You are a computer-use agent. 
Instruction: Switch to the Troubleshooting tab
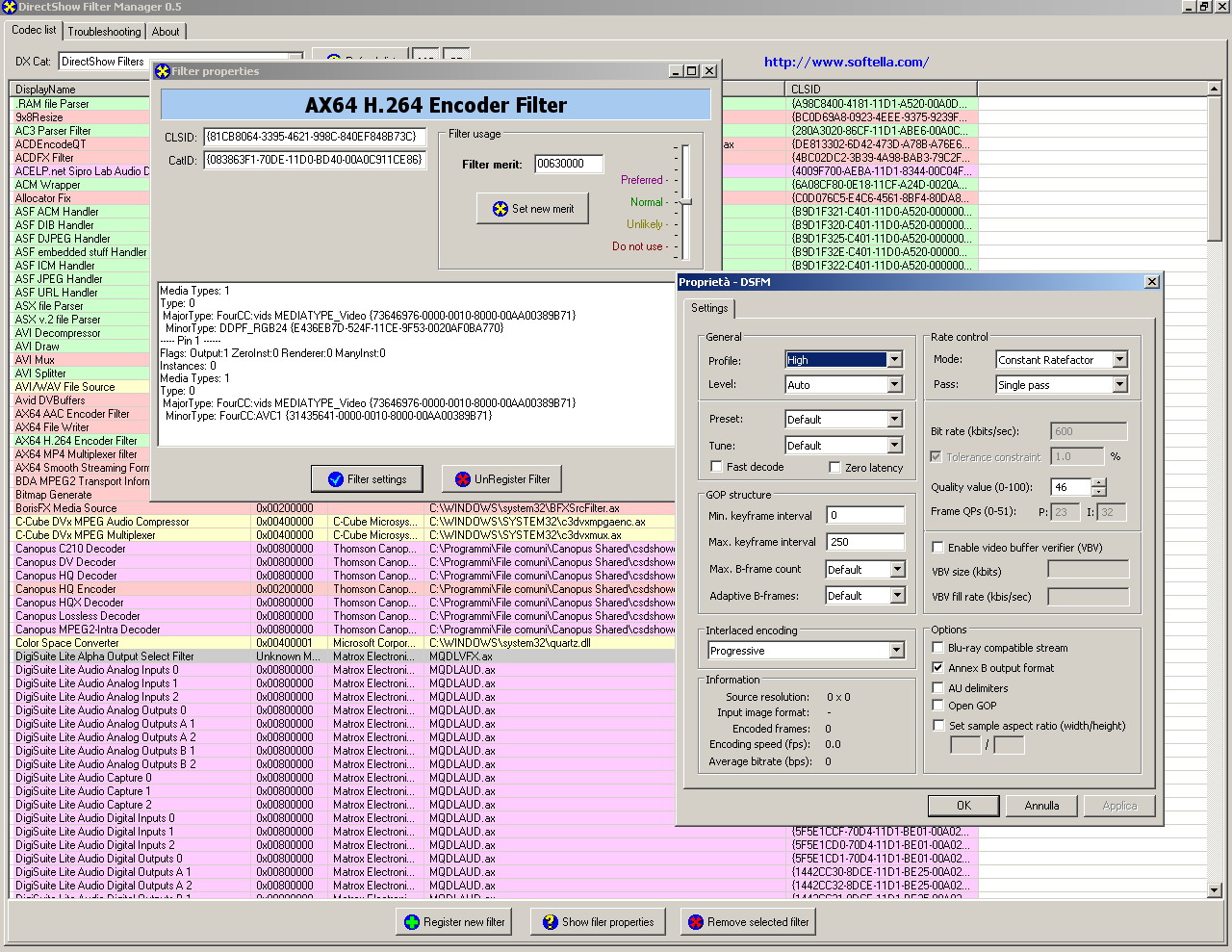[104, 32]
